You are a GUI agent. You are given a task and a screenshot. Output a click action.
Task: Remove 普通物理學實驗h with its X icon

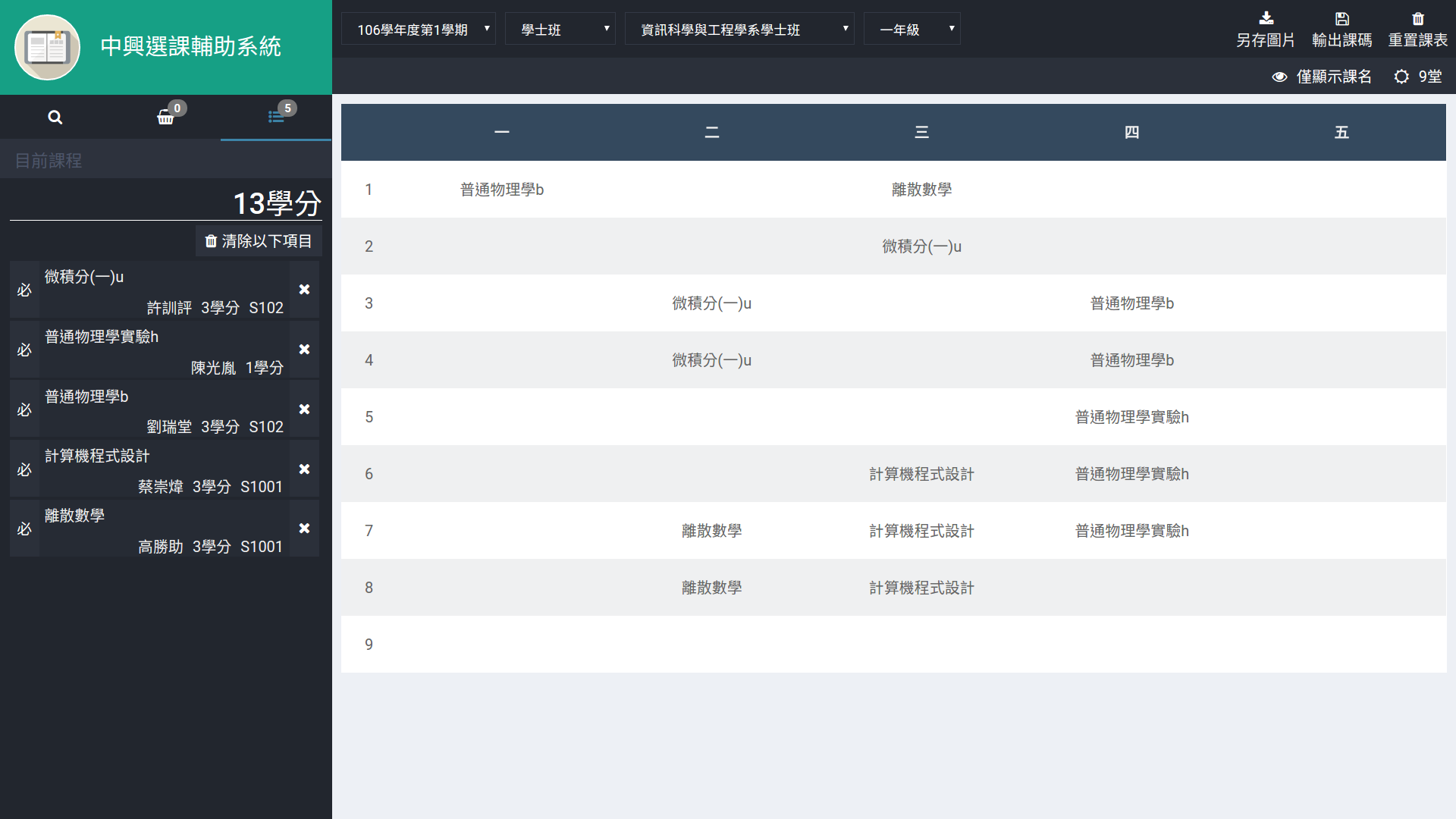click(304, 350)
